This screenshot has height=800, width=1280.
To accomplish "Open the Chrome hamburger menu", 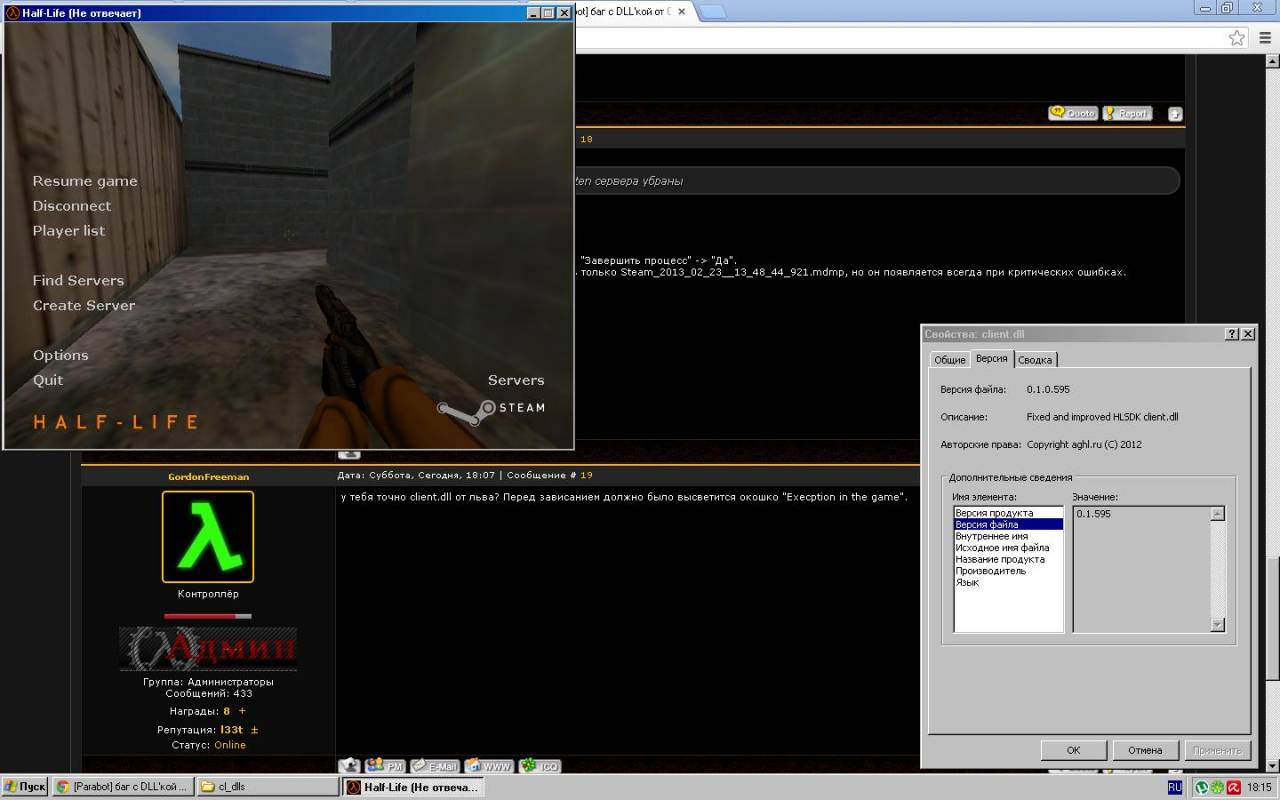I will [1265, 38].
